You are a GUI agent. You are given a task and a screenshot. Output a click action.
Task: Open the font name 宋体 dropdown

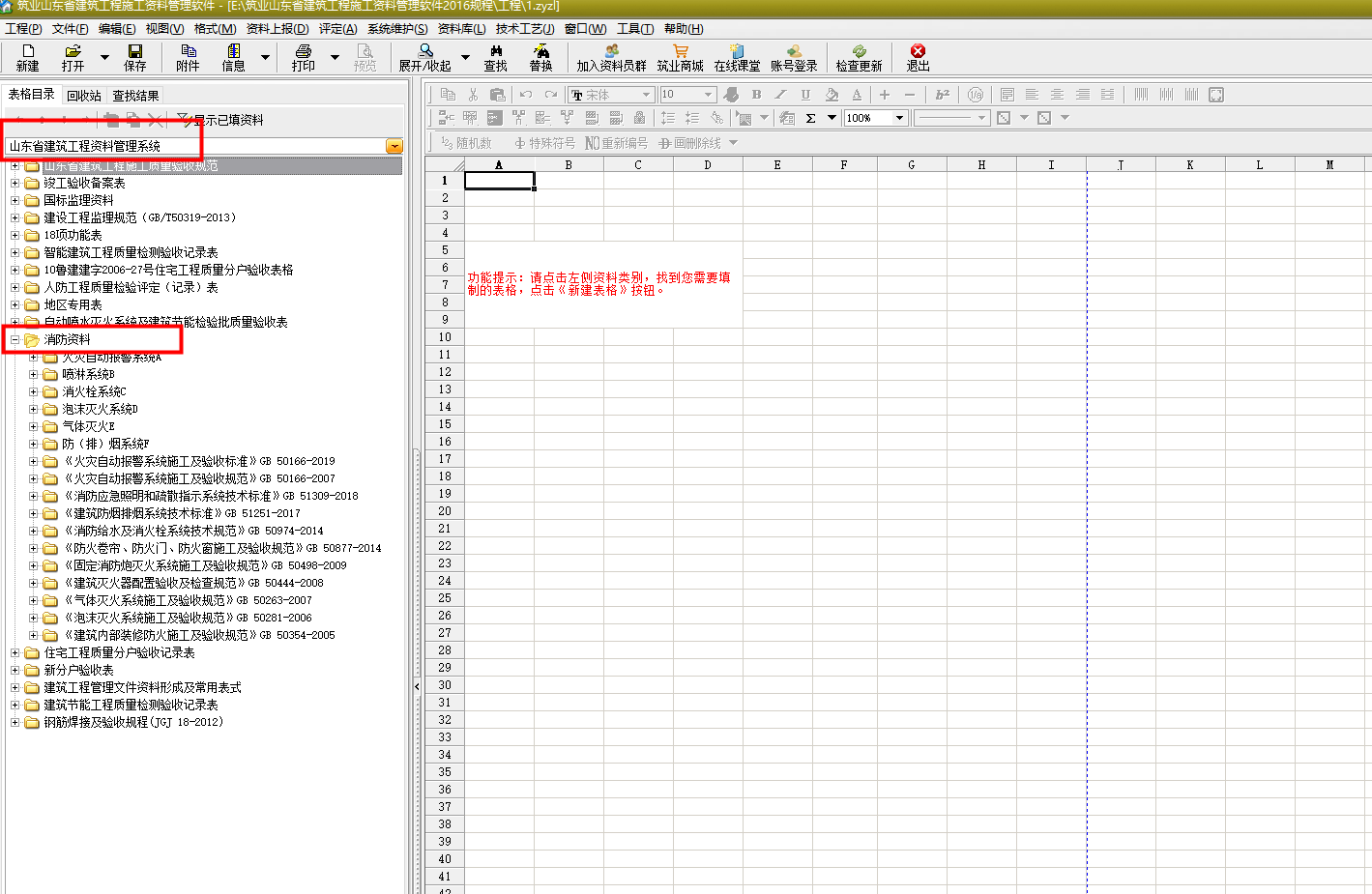pos(647,95)
